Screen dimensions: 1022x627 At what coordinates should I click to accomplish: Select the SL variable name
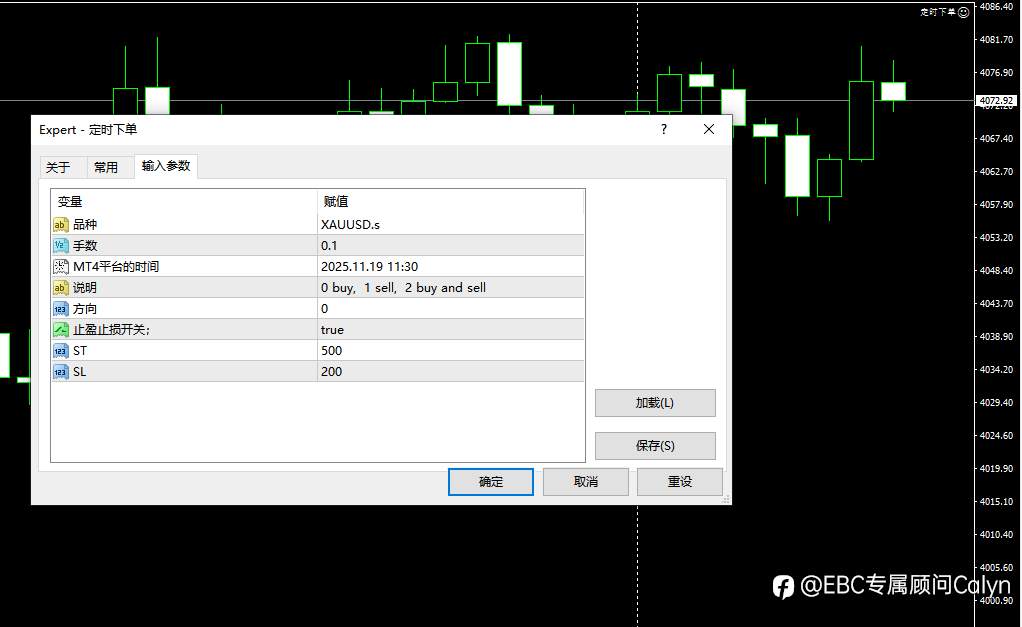coord(80,372)
